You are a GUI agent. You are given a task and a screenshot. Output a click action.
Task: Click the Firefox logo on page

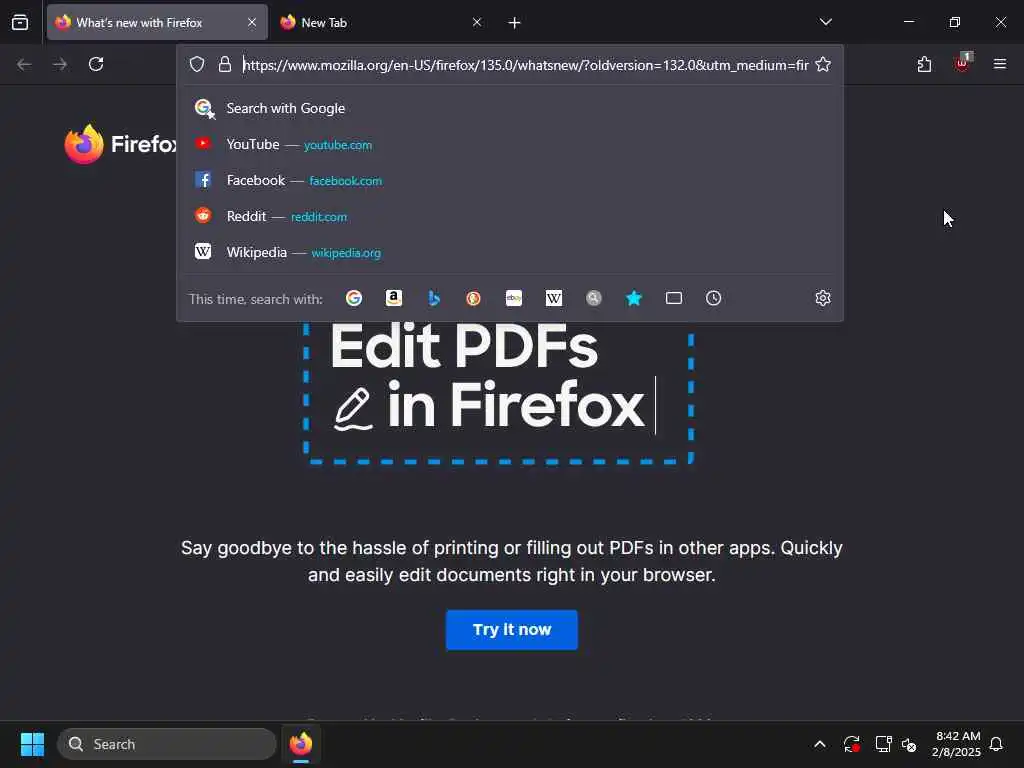[x=120, y=144]
